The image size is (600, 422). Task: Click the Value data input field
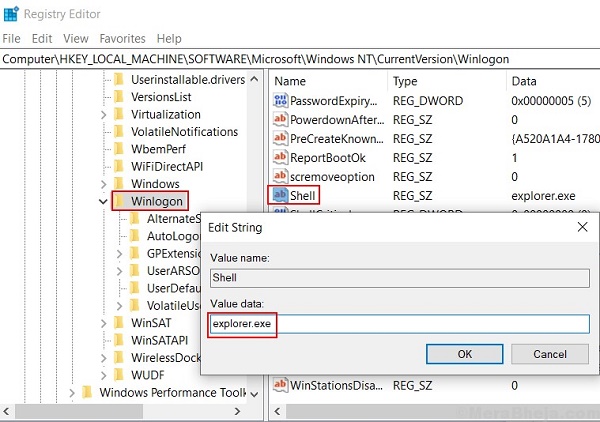(399, 324)
